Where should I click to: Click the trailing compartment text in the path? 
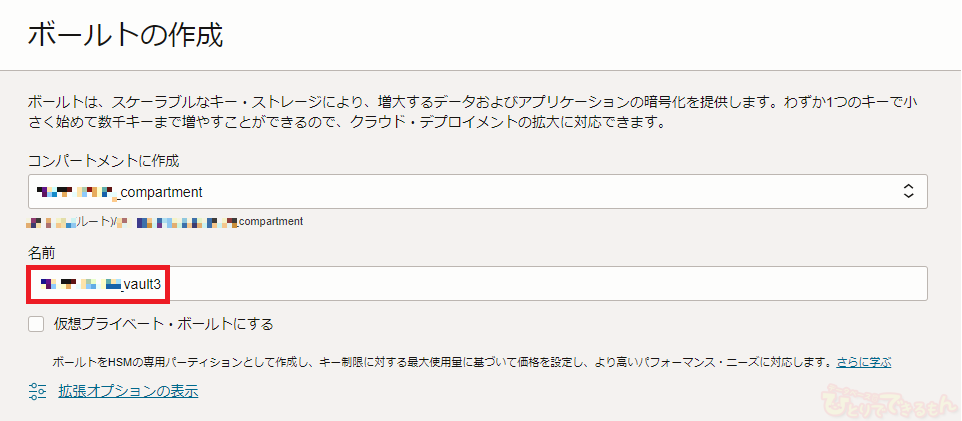coord(270,221)
